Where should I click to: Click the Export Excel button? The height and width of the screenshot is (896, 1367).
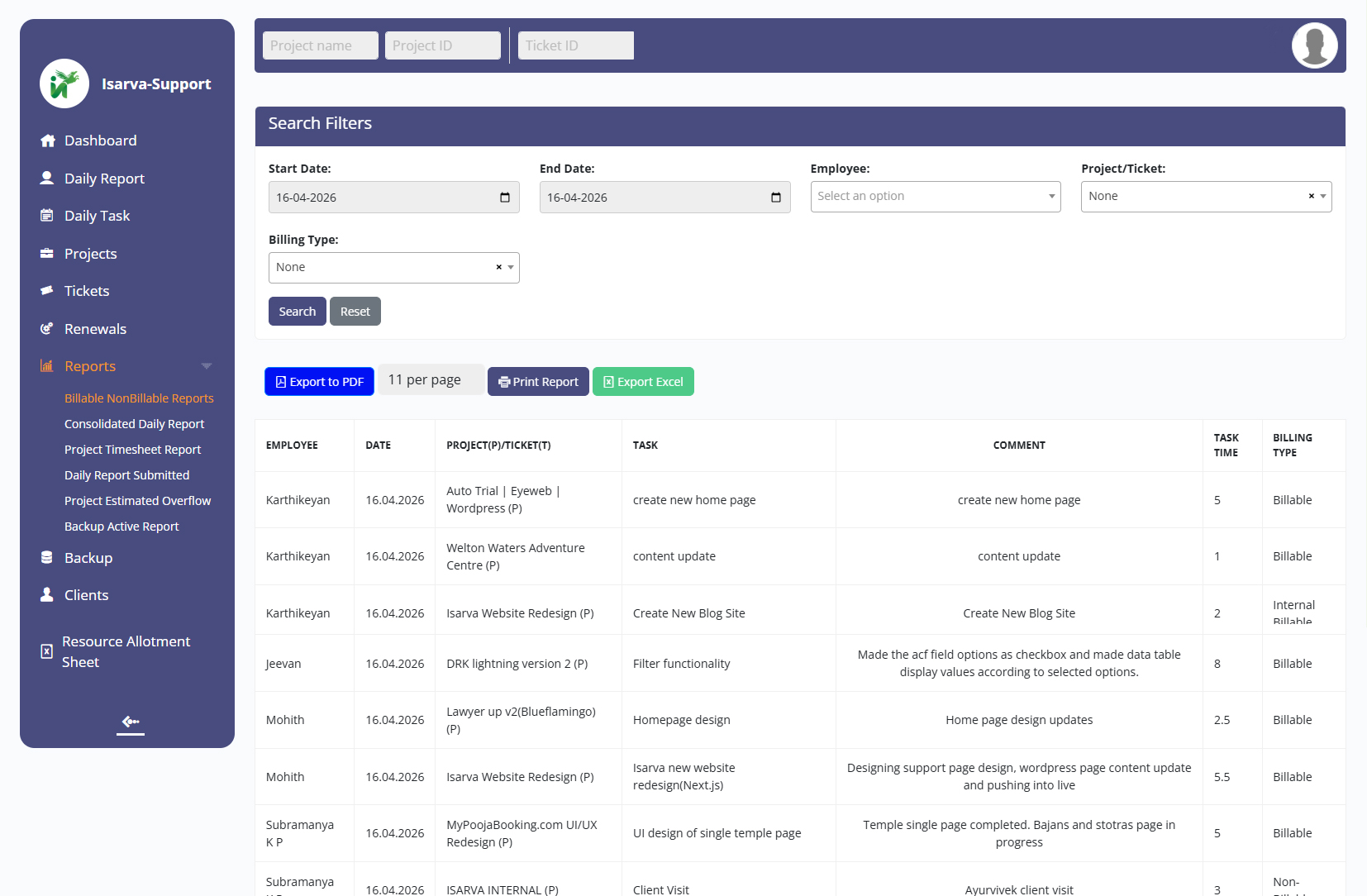tap(643, 382)
